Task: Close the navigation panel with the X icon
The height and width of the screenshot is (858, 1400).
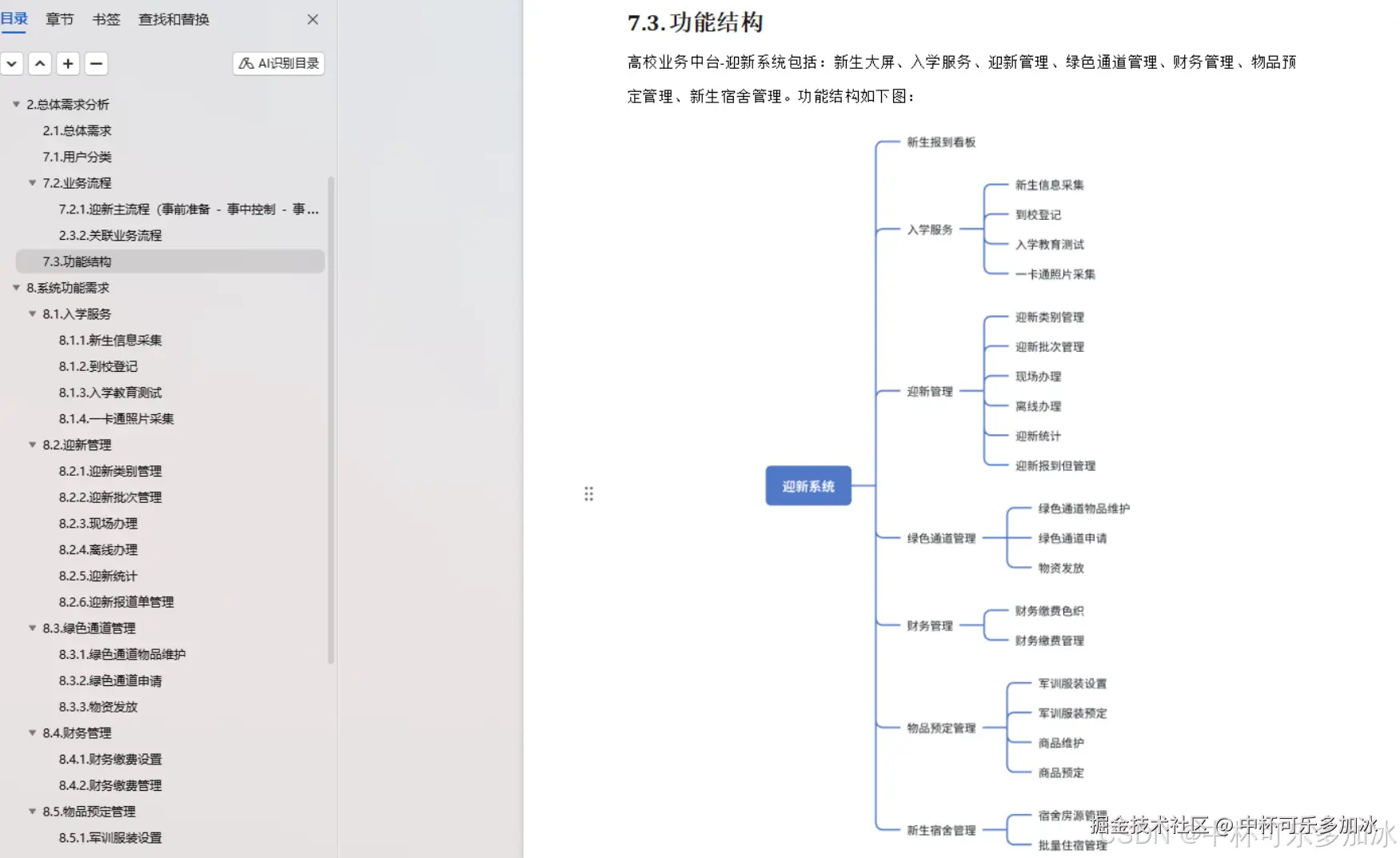Action: click(x=312, y=19)
